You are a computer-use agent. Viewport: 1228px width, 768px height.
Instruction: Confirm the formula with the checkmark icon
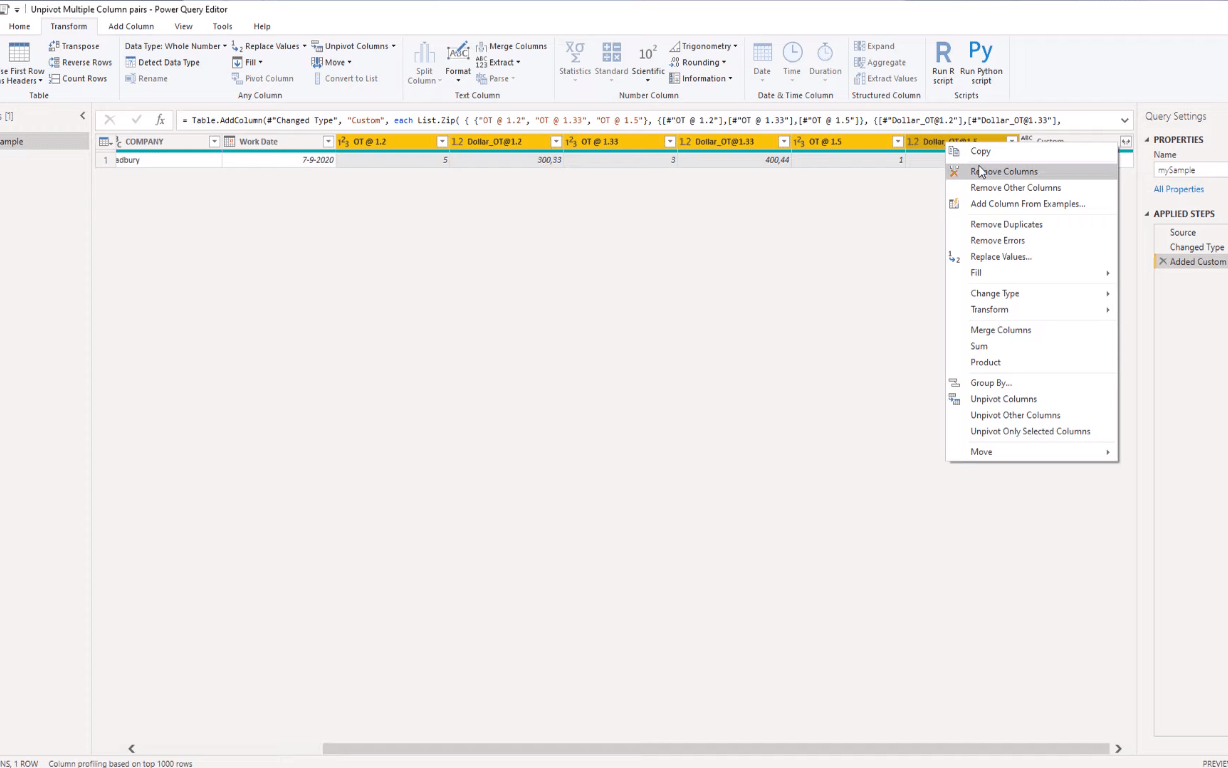(136, 120)
